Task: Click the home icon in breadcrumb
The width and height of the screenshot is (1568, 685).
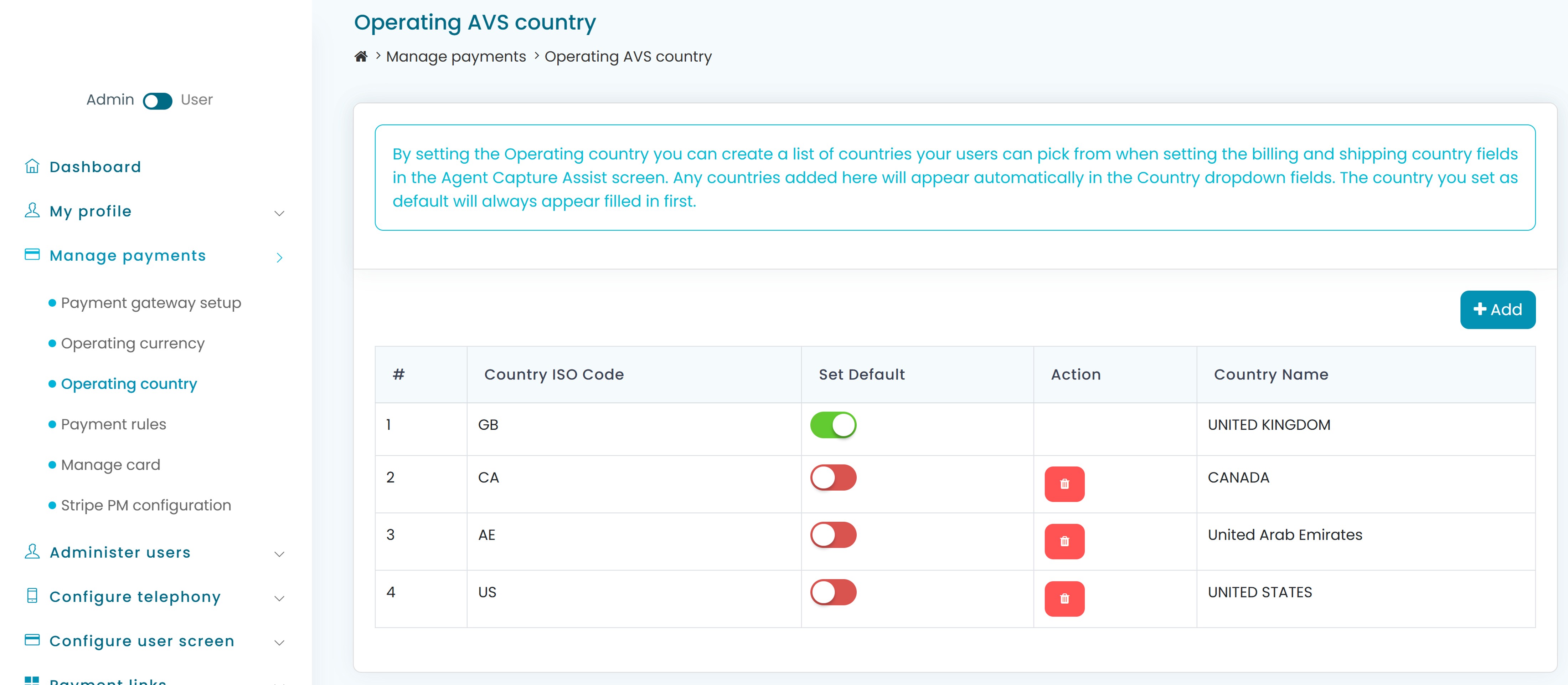Action: coord(361,57)
